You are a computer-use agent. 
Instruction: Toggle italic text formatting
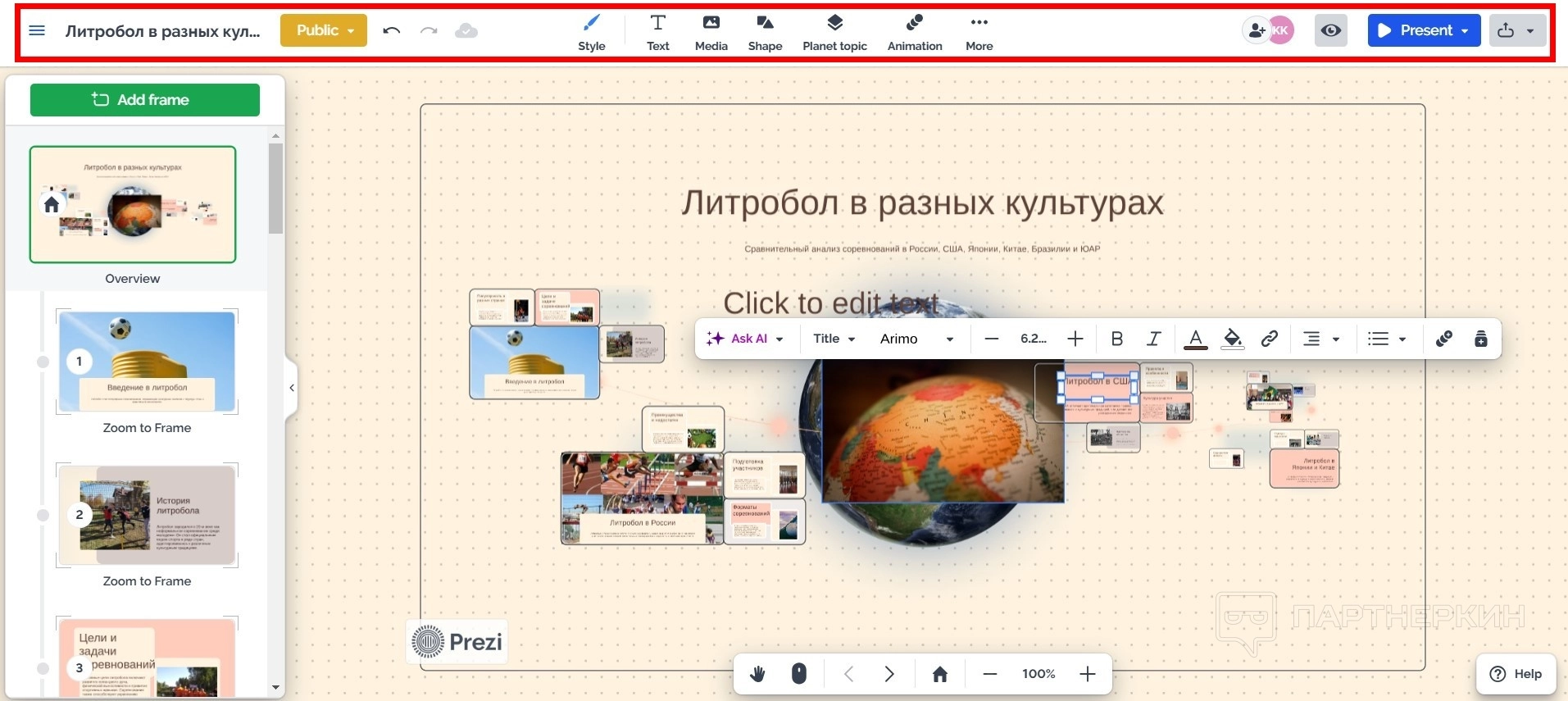coord(1154,339)
